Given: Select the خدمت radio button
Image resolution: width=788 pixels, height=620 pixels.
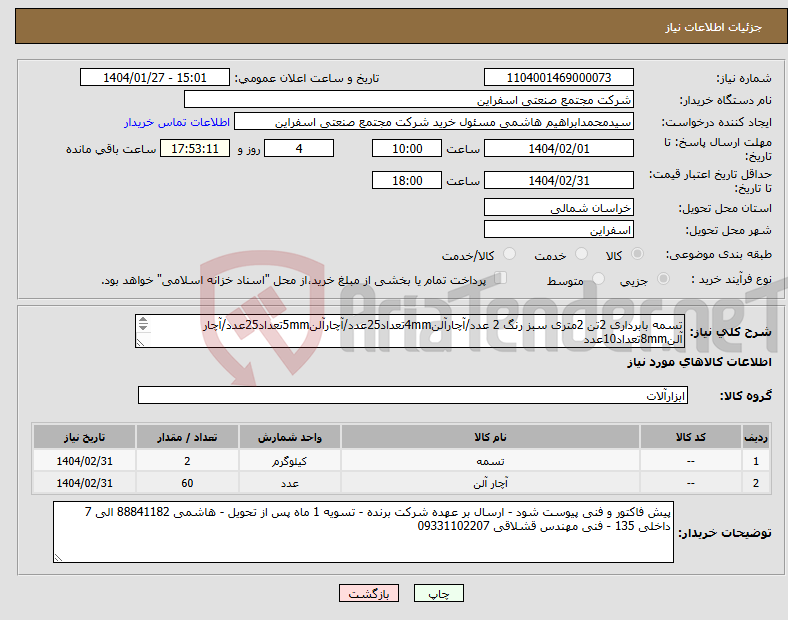Looking at the screenshot, I should (x=581, y=254).
